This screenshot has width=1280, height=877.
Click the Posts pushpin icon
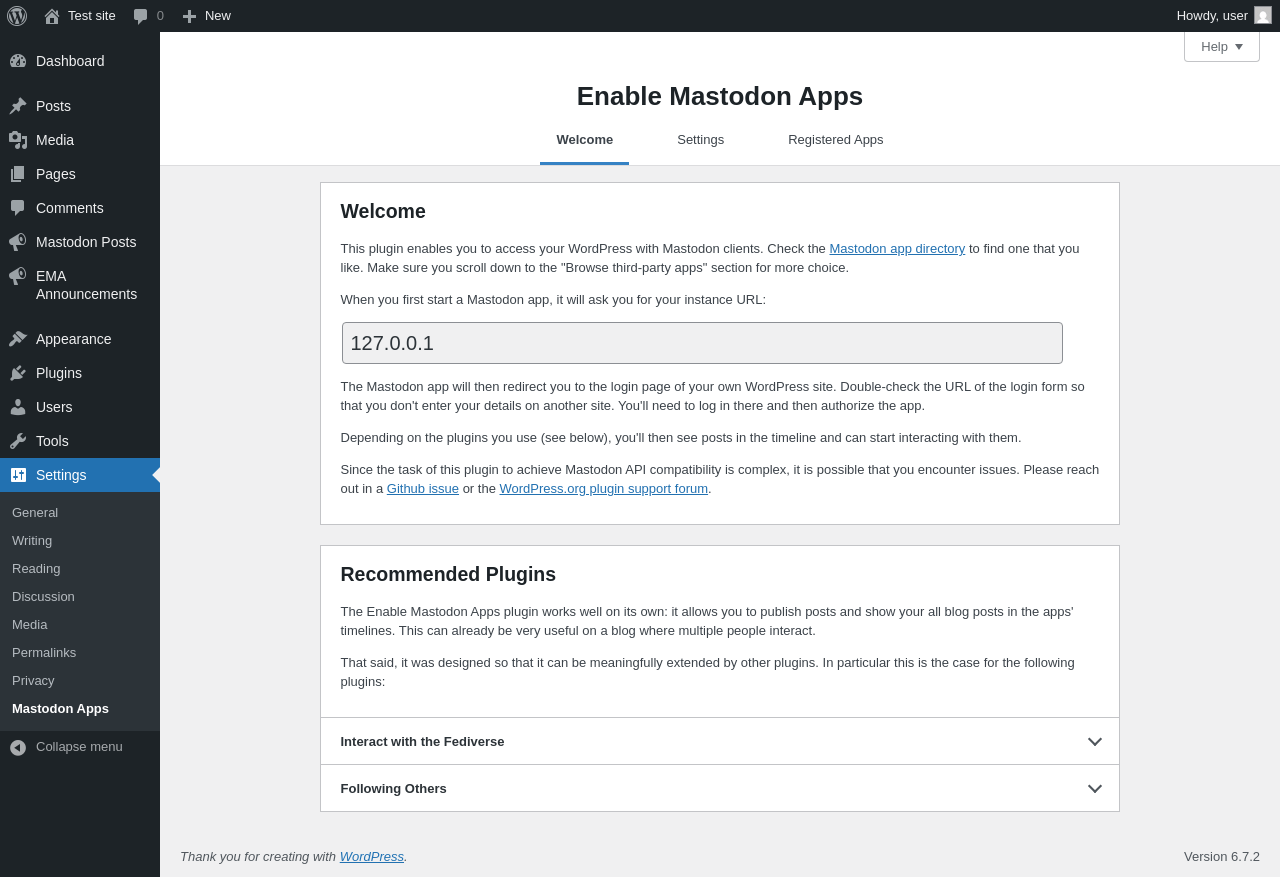(x=18, y=106)
